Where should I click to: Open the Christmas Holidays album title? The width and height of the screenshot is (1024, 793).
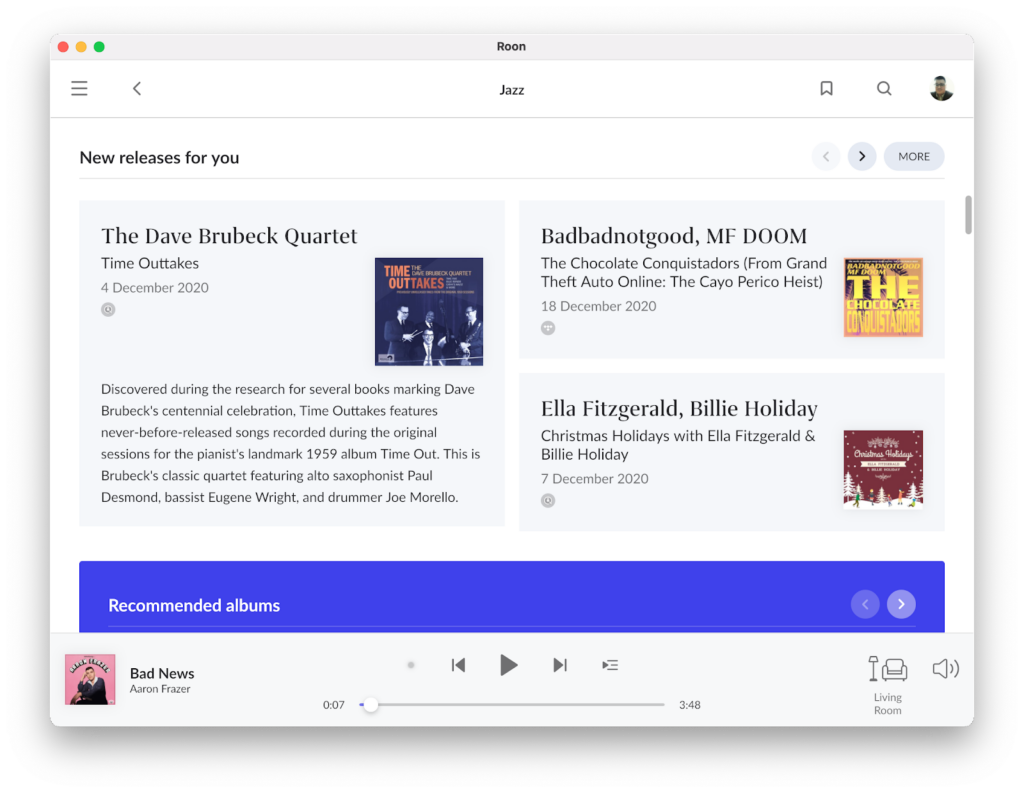[678, 445]
